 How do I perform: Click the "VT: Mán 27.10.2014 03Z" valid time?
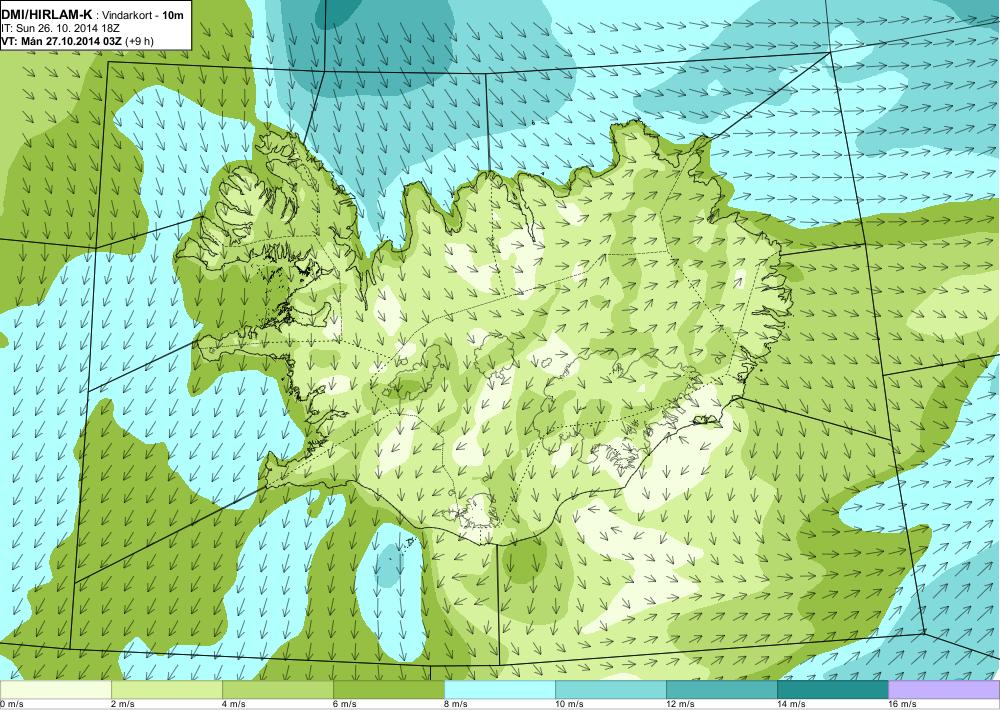[x=62, y=41]
